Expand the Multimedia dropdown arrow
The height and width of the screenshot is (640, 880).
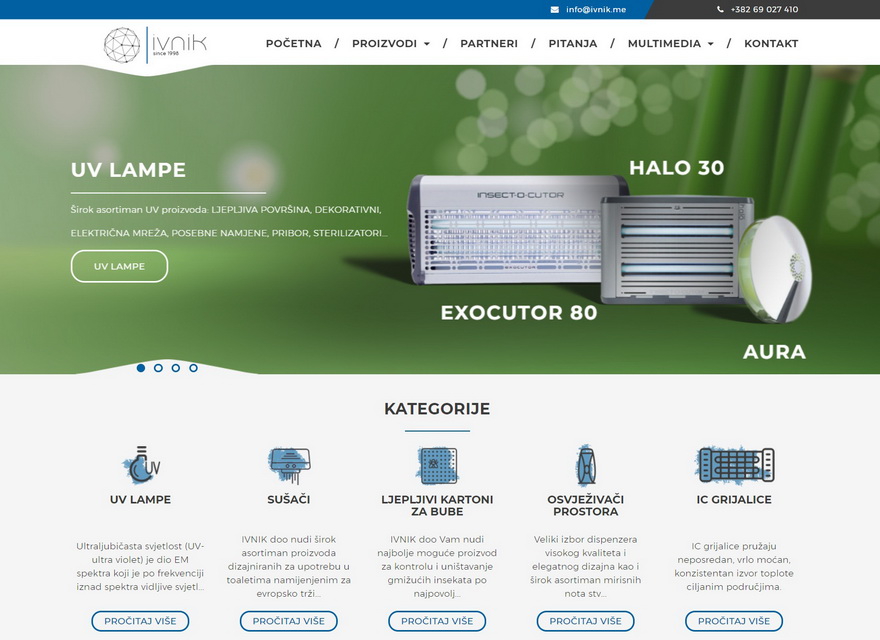(711, 44)
